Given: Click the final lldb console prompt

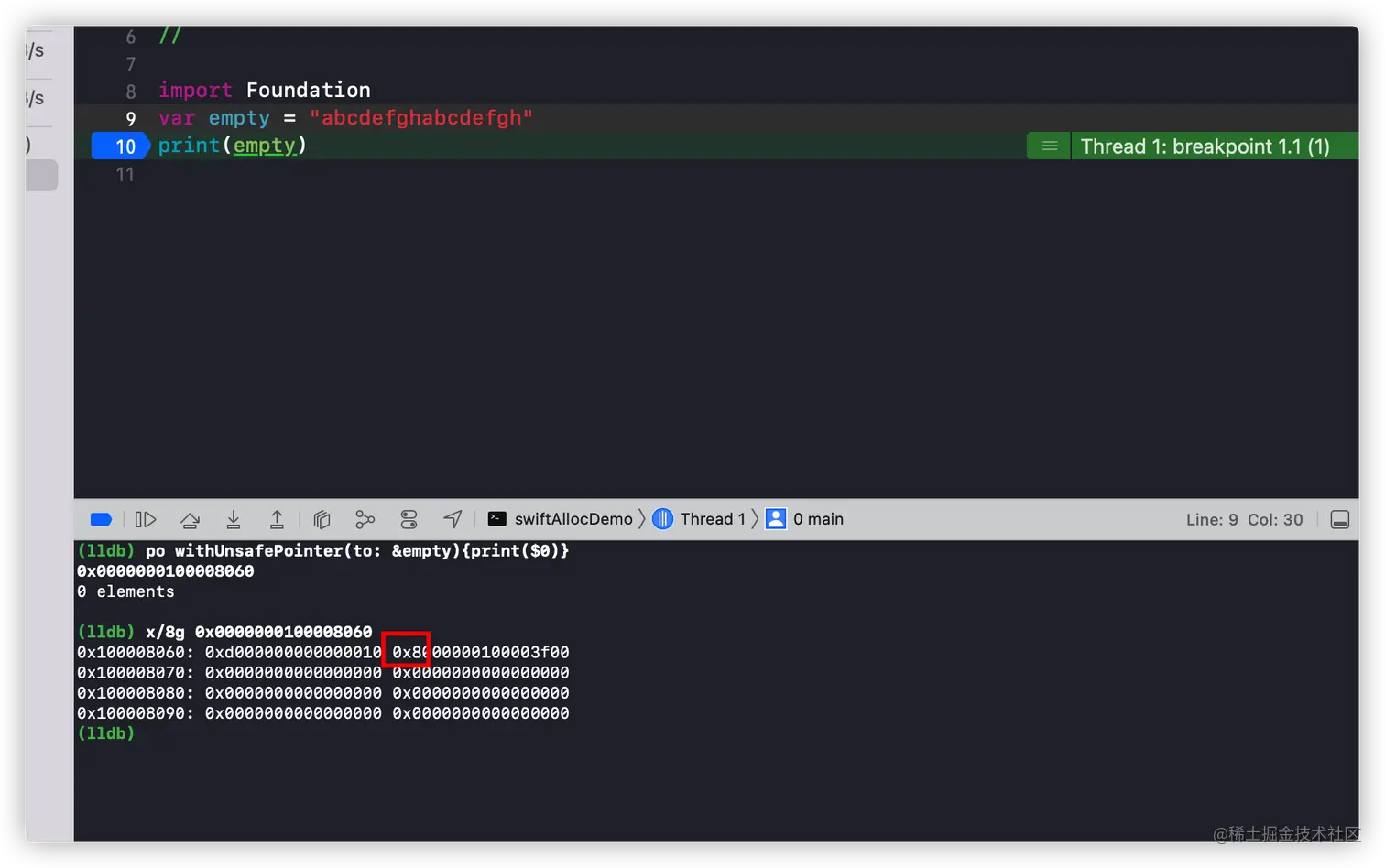Looking at the screenshot, I should click(106, 733).
